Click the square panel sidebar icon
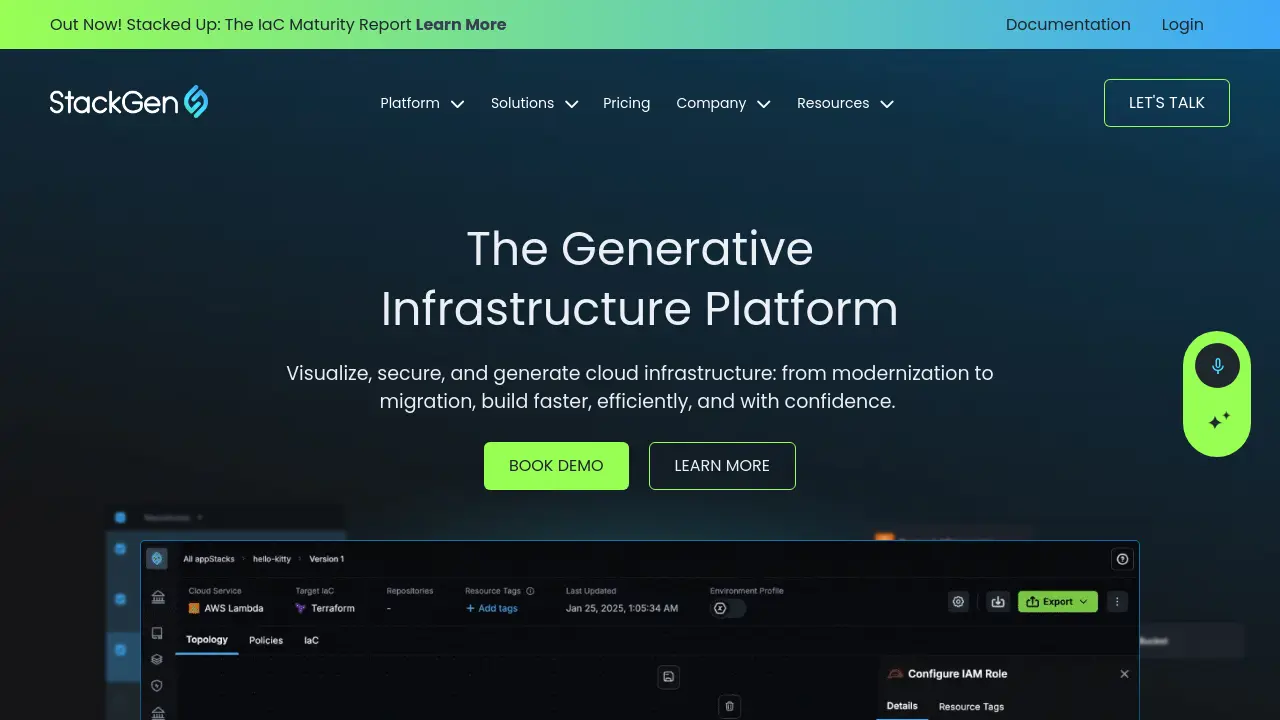1280x720 pixels. [157, 633]
